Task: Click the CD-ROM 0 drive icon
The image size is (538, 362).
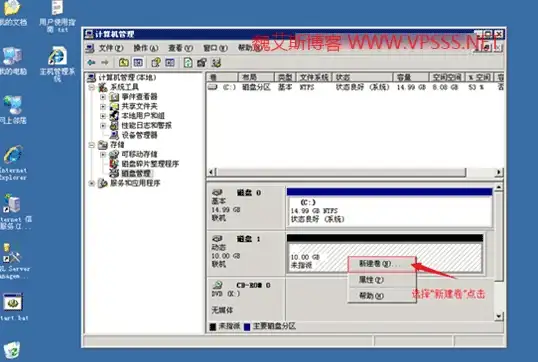Action: [x=217, y=285]
